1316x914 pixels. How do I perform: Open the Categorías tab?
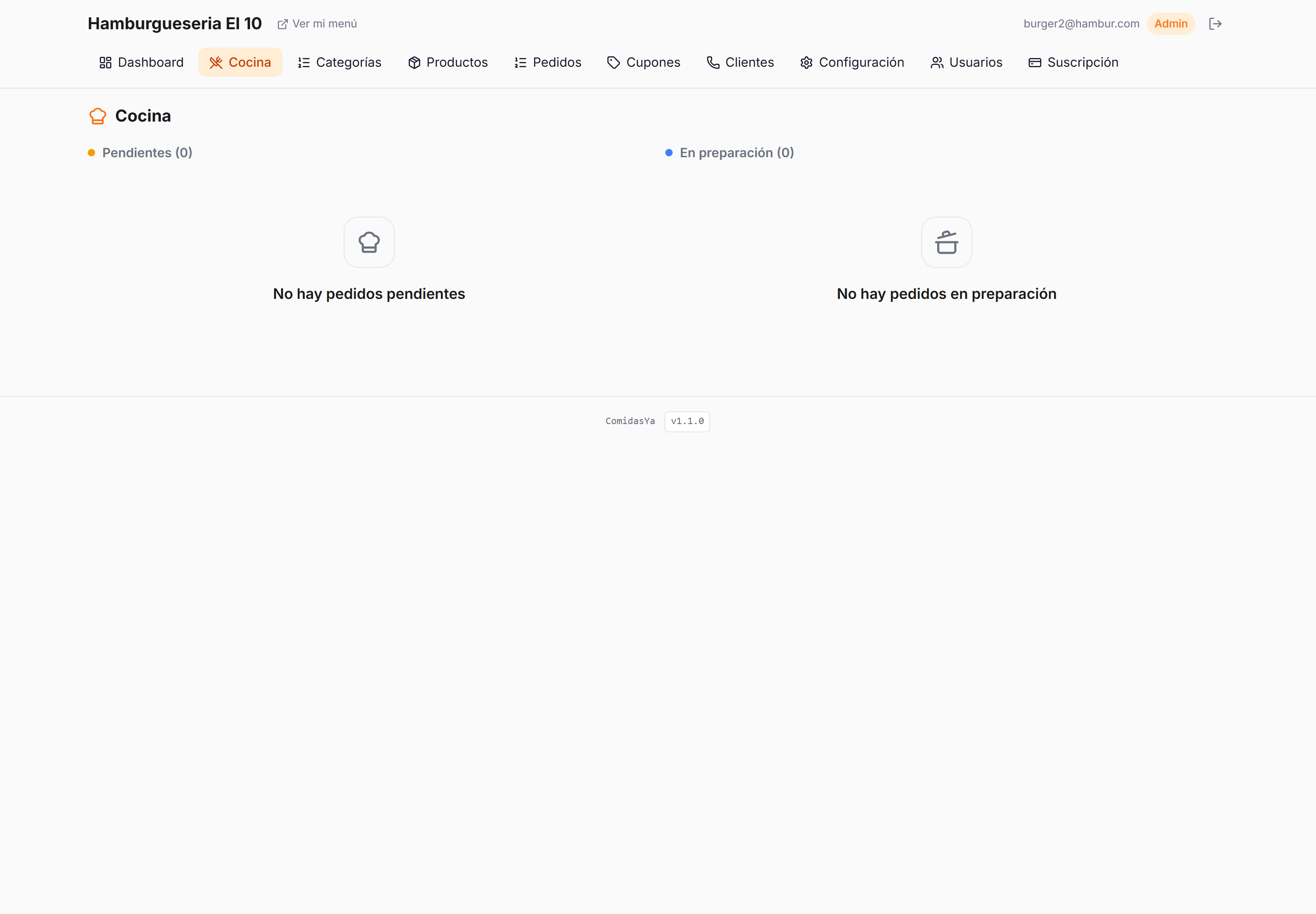[339, 63]
